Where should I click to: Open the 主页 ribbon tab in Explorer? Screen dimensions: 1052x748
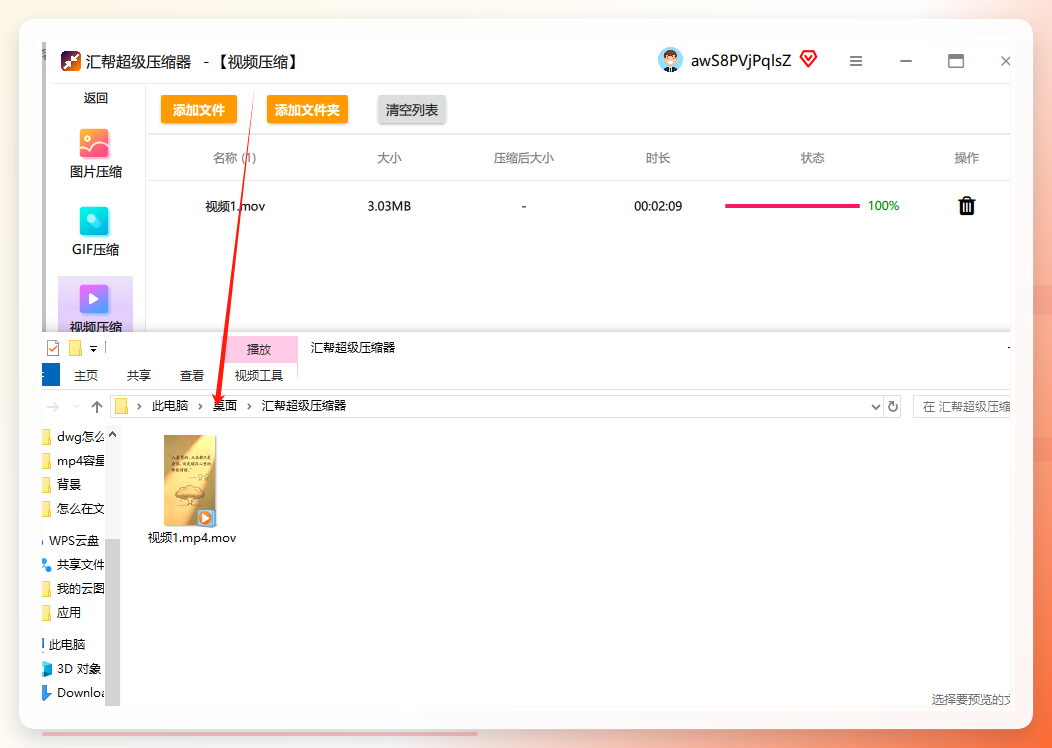pyautogui.click(x=86, y=376)
